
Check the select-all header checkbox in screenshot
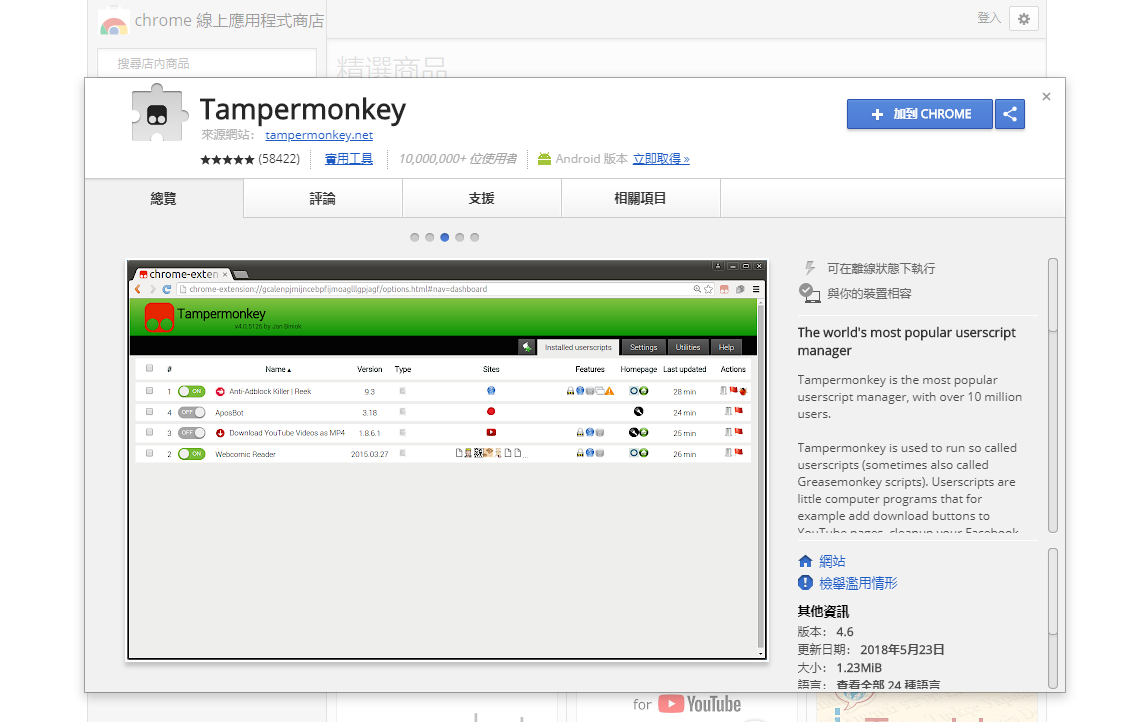[x=150, y=368]
